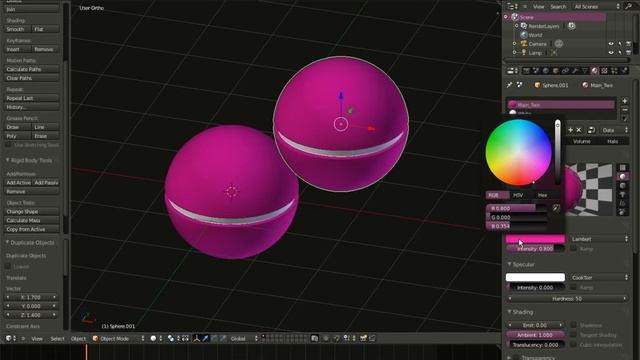Viewport: 640px width, 360px height.
Task: Click the Copy from Active button
Action: click(32, 229)
